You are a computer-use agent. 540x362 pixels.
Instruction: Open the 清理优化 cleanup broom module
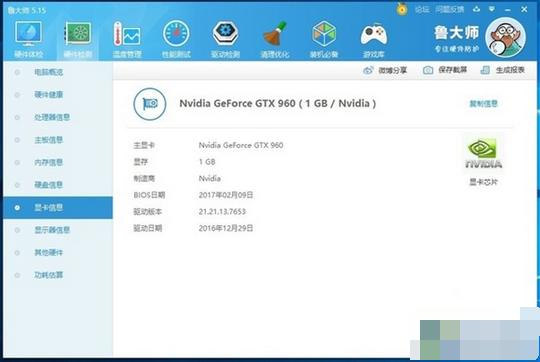tap(274, 39)
